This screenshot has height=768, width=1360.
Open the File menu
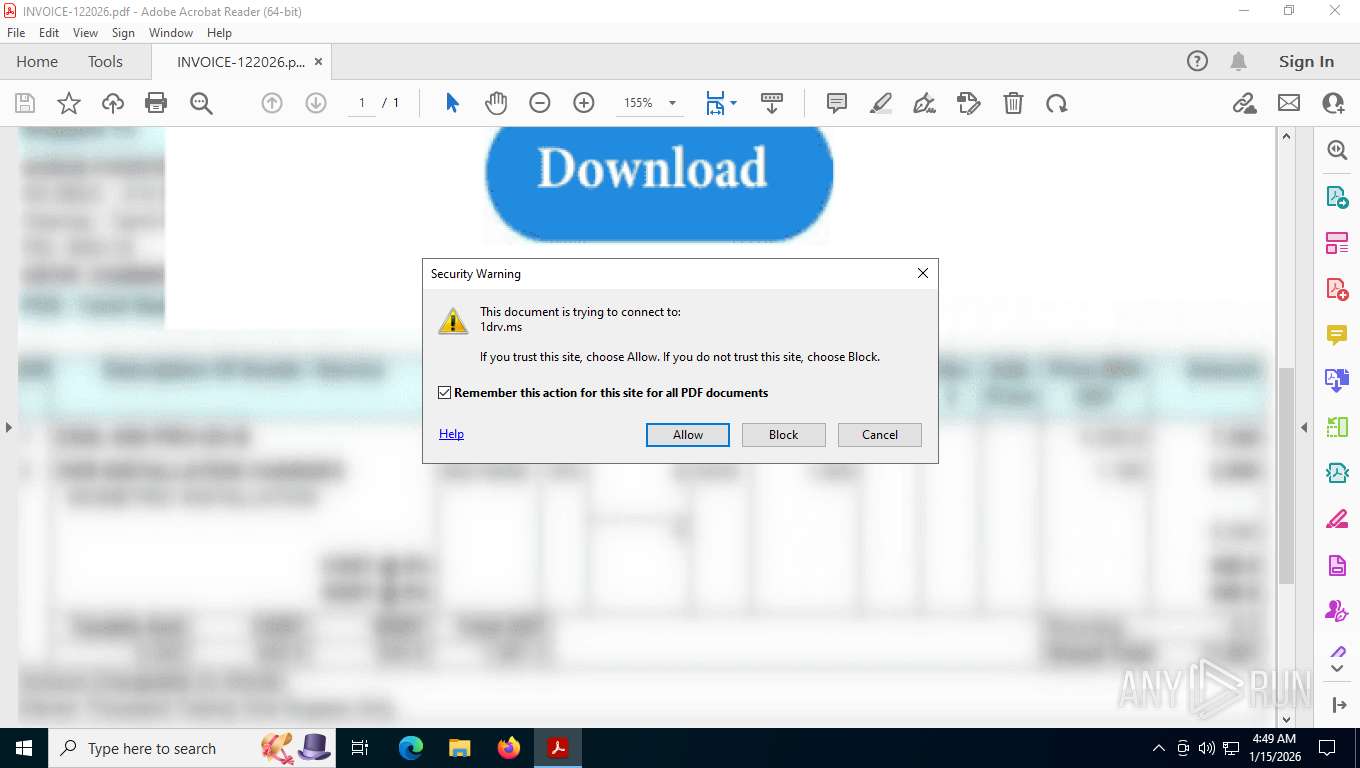[16, 33]
